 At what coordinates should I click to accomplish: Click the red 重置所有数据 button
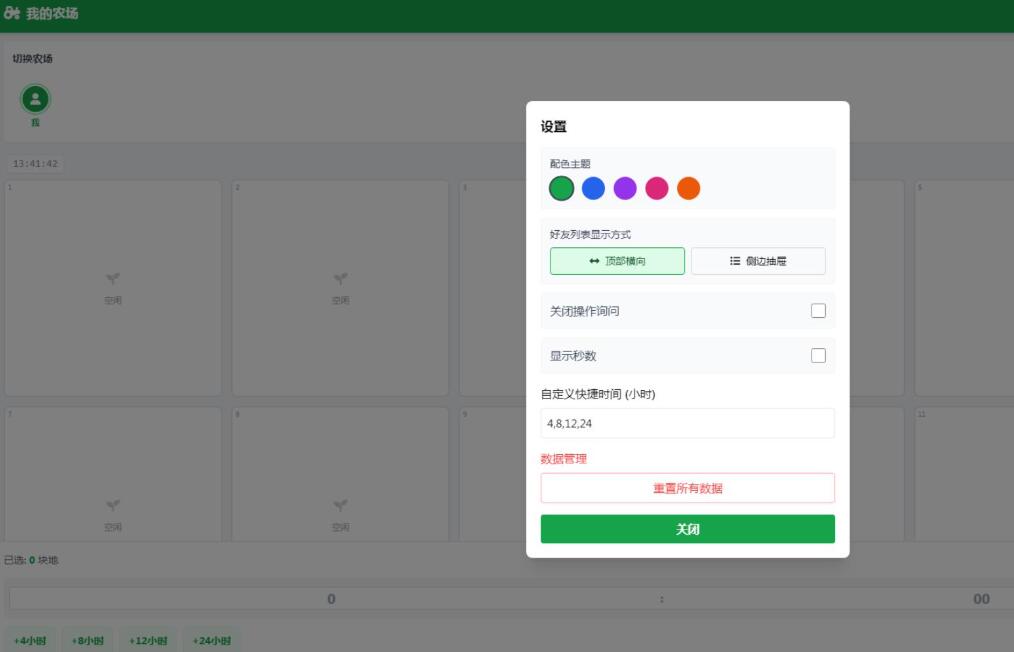coord(687,487)
